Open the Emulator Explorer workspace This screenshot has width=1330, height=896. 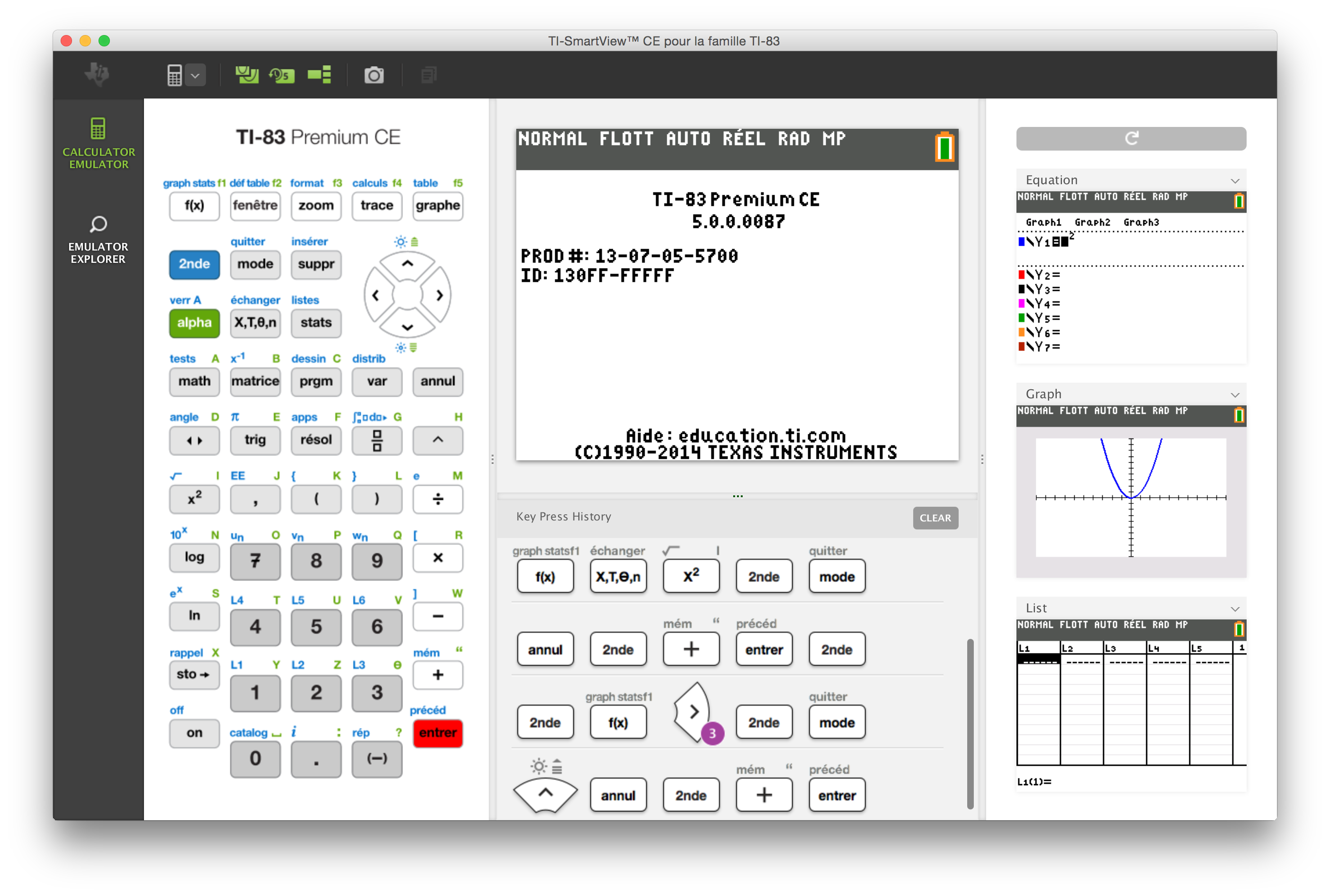pos(99,240)
